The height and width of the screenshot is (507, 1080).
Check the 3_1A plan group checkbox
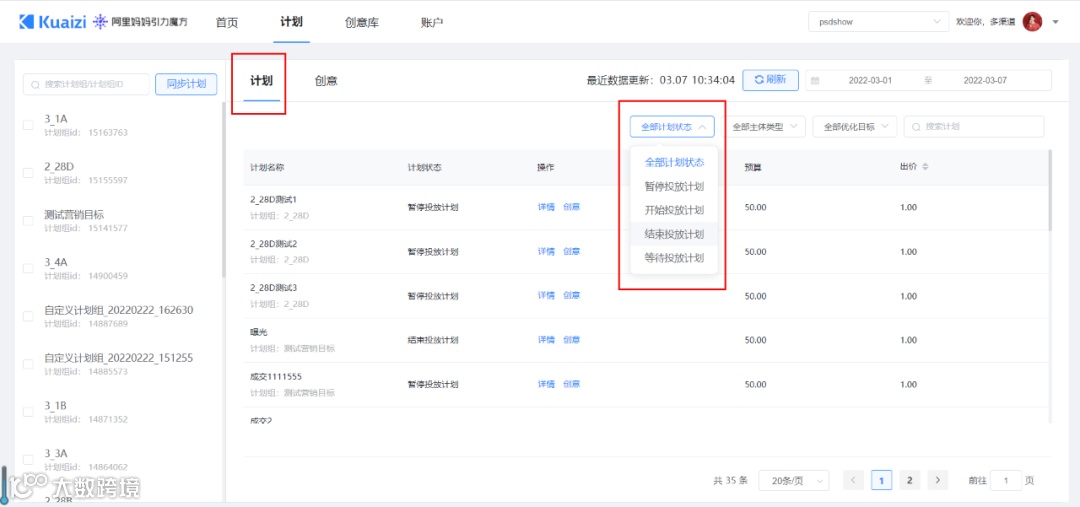coord(28,125)
